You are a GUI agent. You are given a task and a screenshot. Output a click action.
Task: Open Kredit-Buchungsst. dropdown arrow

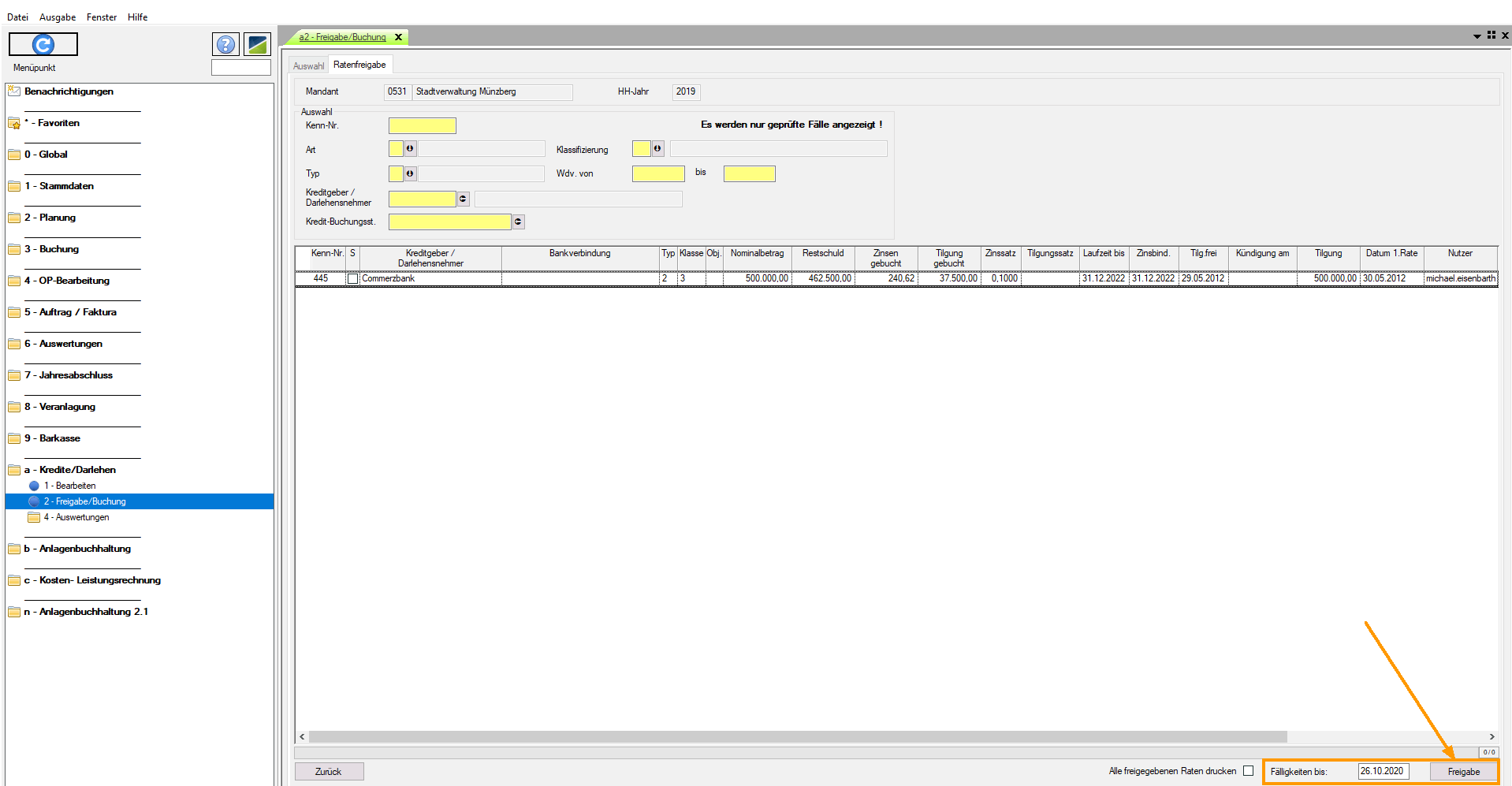click(x=518, y=222)
